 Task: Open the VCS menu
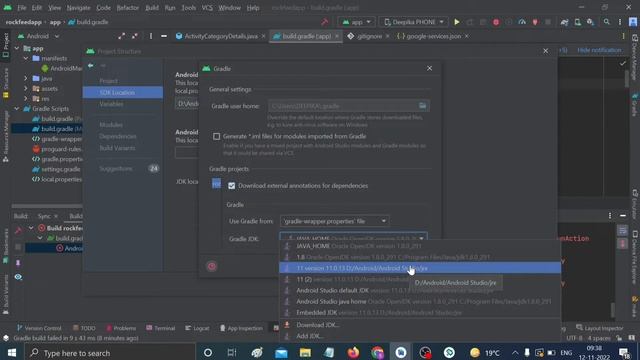coord(207,8)
